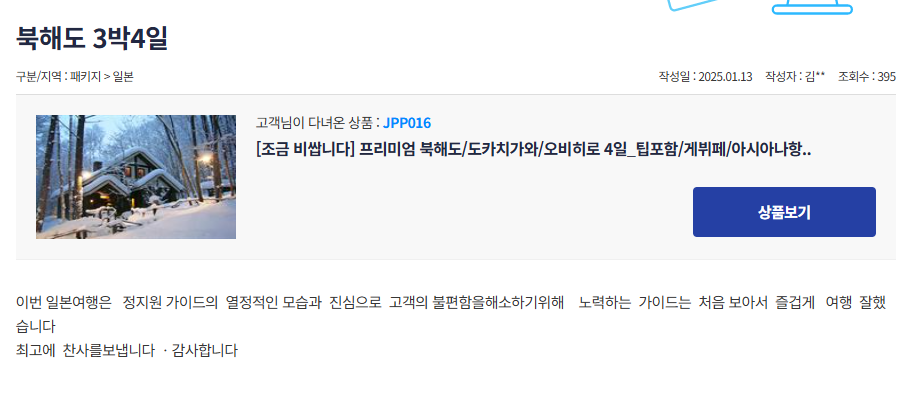Click 정지원 가이드의 in the review text
The image size is (909, 394).
[x=170, y=302]
